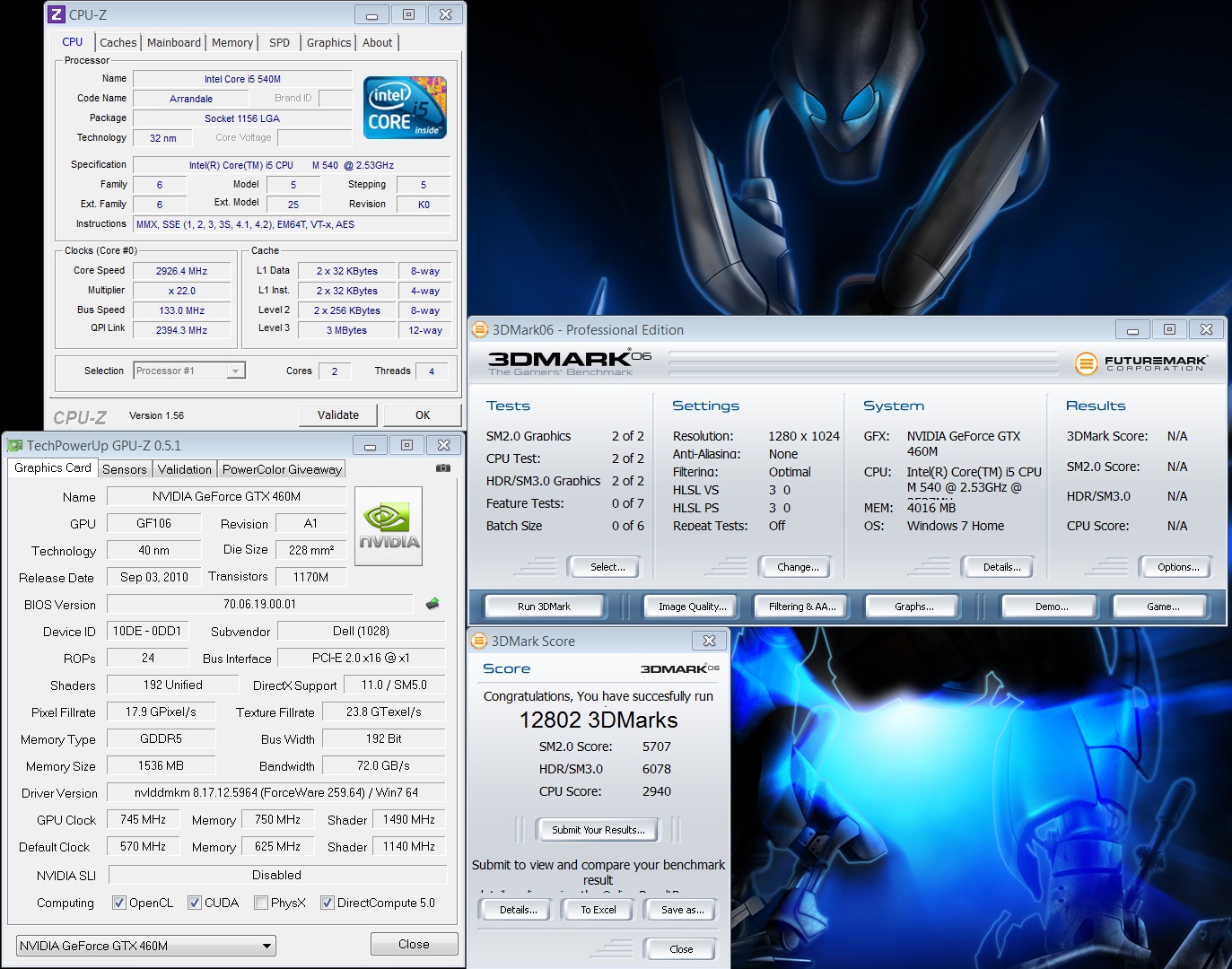Screen dimensions: 1232x969
Task: Click the GPU-Z title bar icon
Action: coord(14,445)
